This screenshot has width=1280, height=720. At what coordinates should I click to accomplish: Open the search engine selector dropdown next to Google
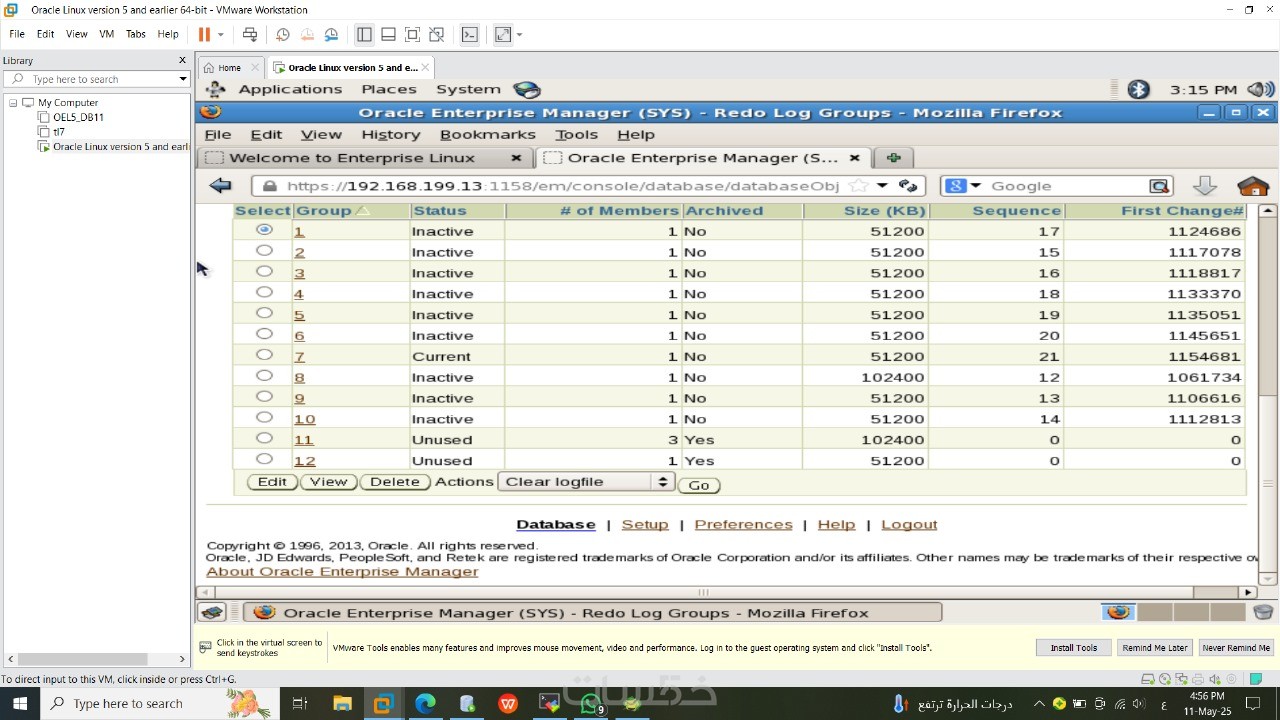tap(975, 186)
